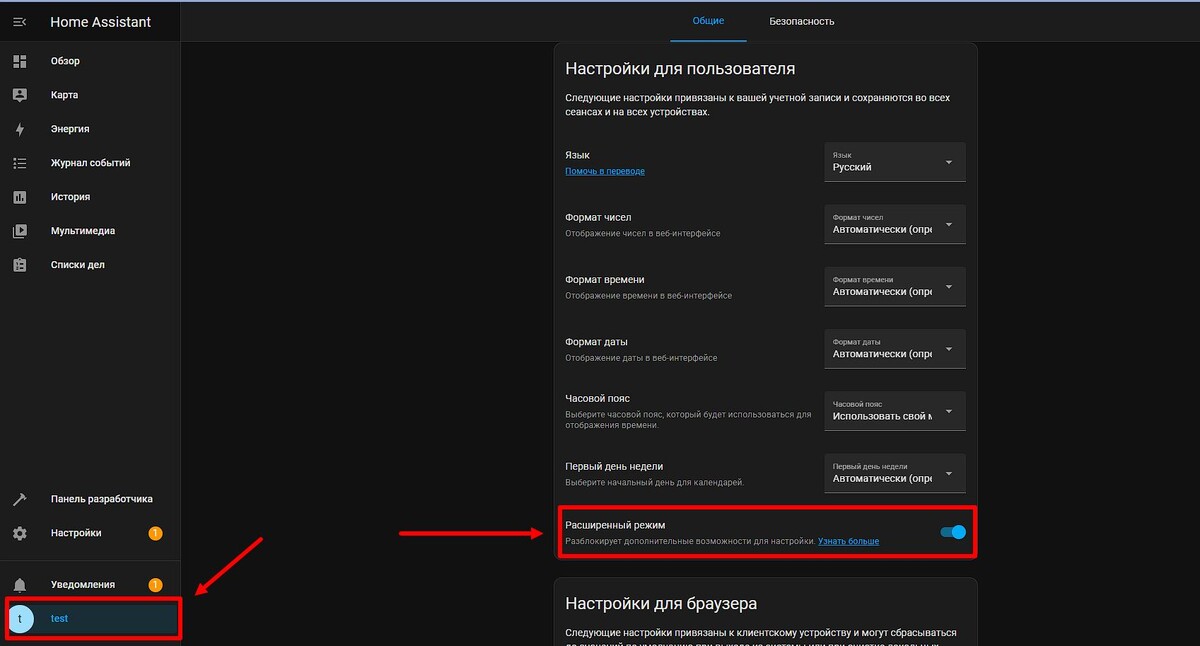
Task: Switch to the Общие tab
Action: [708, 21]
